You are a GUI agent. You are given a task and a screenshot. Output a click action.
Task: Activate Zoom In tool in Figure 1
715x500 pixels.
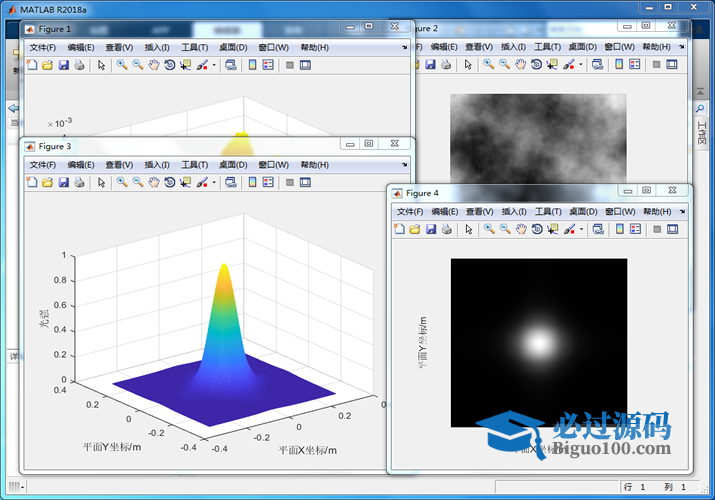tap(122, 65)
